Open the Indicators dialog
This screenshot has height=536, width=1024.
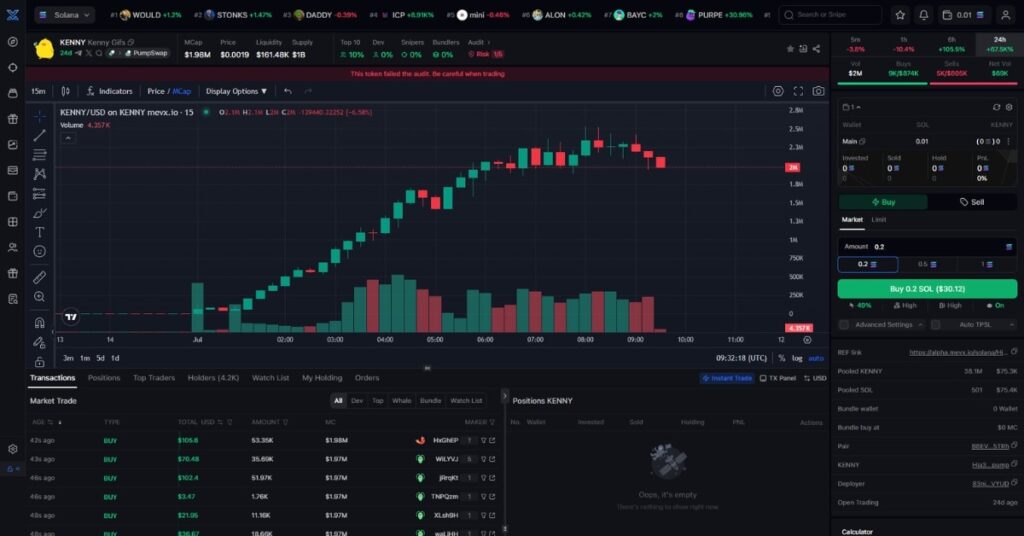pyautogui.click(x=110, y=91)
